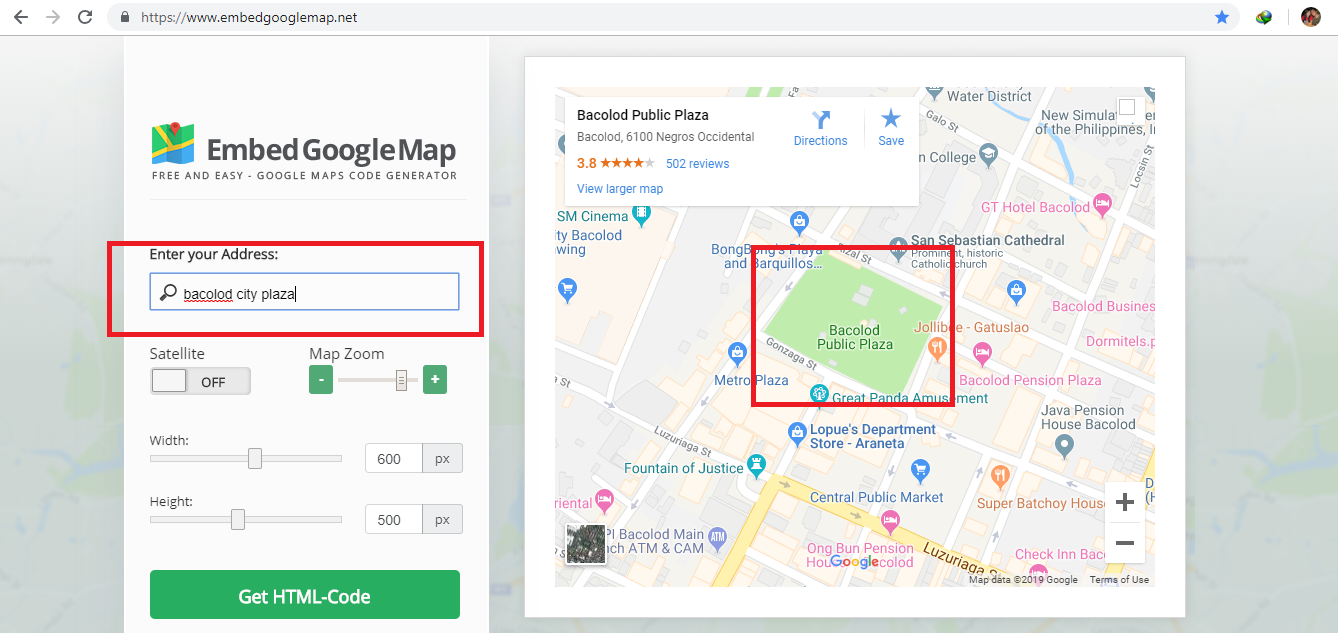Click inside the Enter your Address field

coord(300,291)
